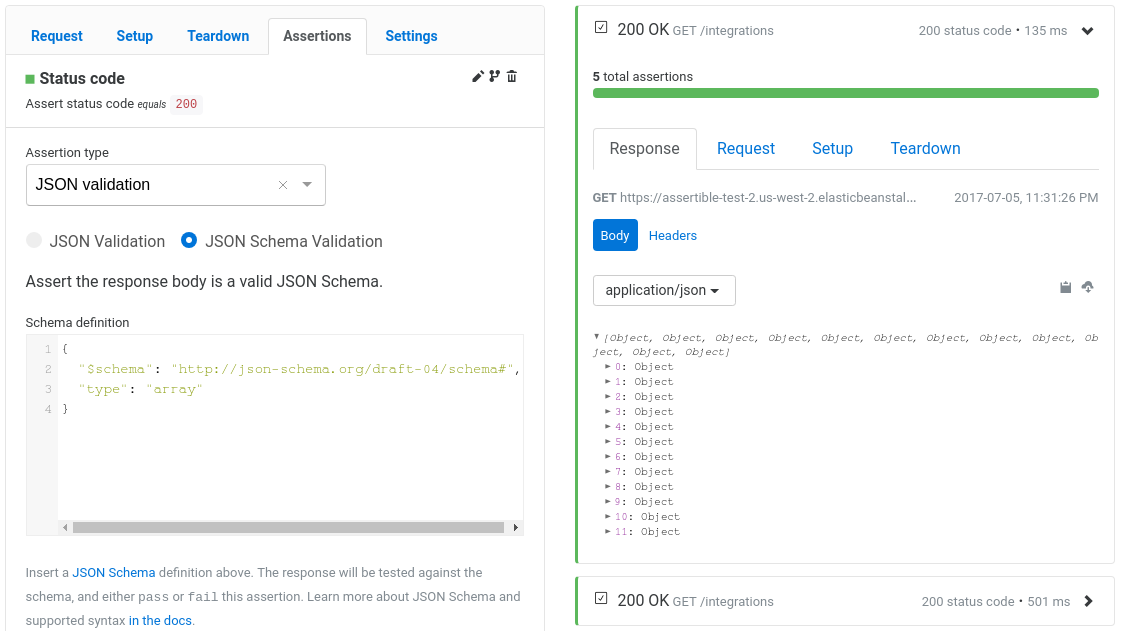Open the JSON Schema documentation link
The image size is (1122, 631).
tap(113, 573)
